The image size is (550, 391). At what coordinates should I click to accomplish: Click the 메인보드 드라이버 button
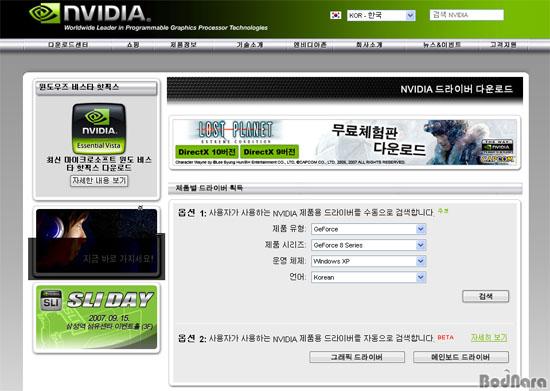[461, 357]
